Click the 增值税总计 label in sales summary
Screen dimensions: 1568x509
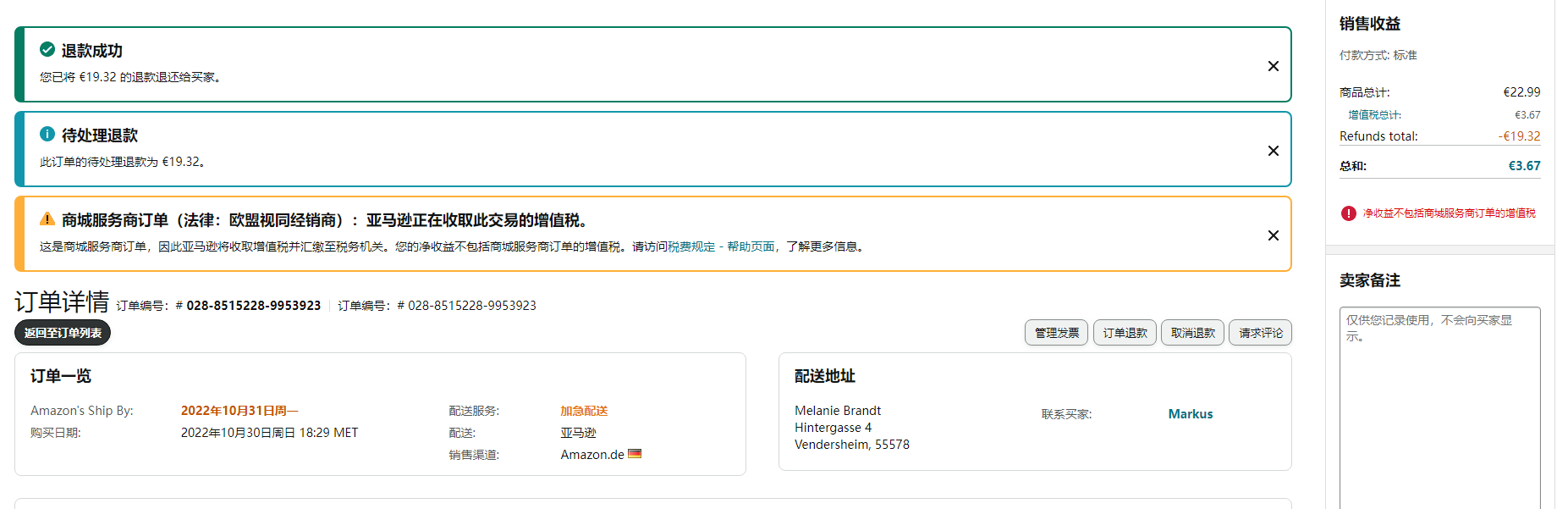pos(1374,115)
